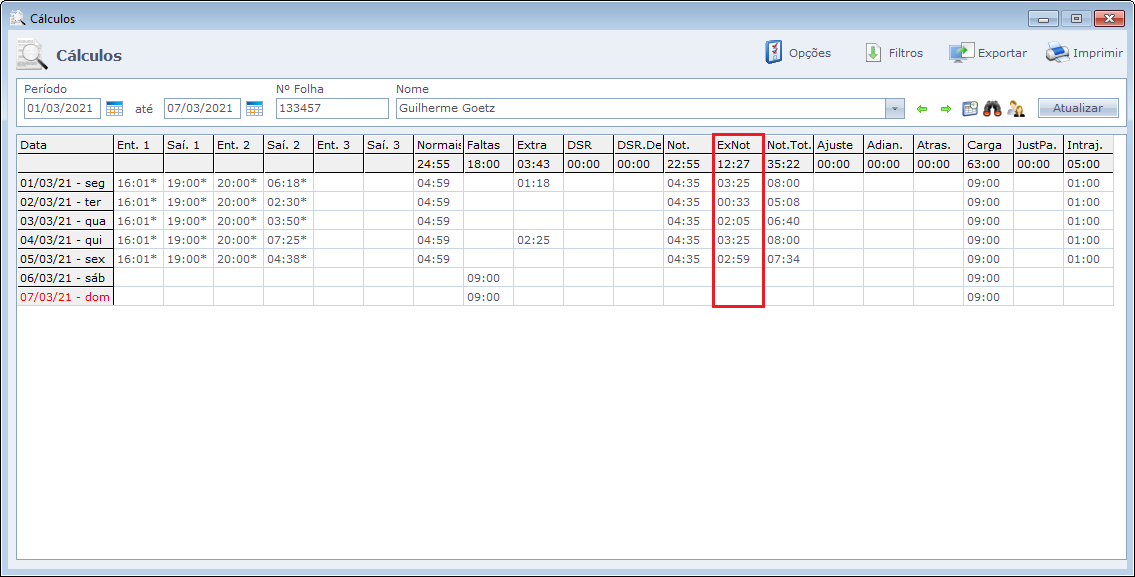Open the start date calendar picker
This screenshot has height=577, width=1135.
(x=114, y=108)
